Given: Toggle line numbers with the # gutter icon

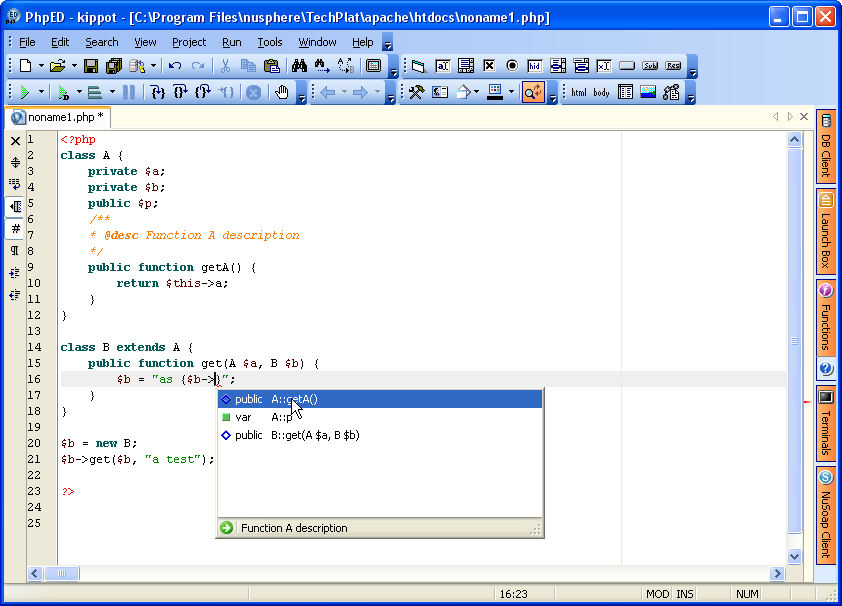Looking at the screenshot, I should (16, 229).
